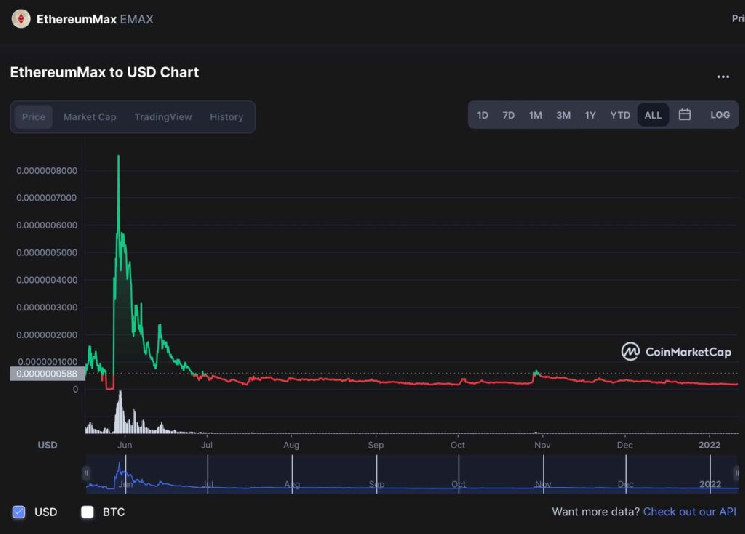Open the History tab
This screenshot has height=534, width=745.
click(226, 117)
